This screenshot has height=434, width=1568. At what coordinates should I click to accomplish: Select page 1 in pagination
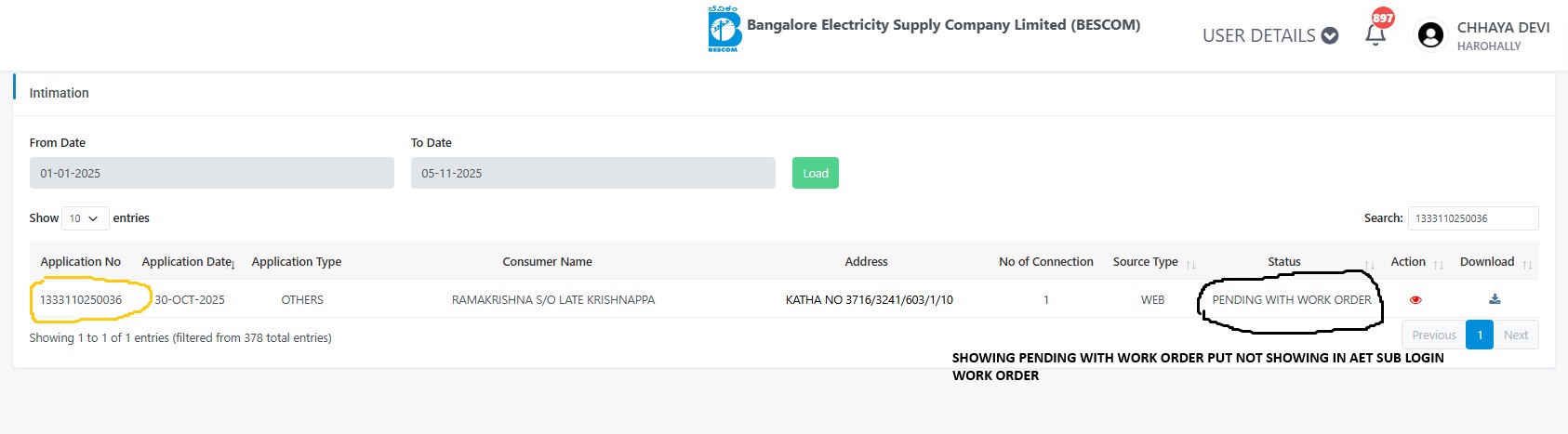coord(1480,335)
